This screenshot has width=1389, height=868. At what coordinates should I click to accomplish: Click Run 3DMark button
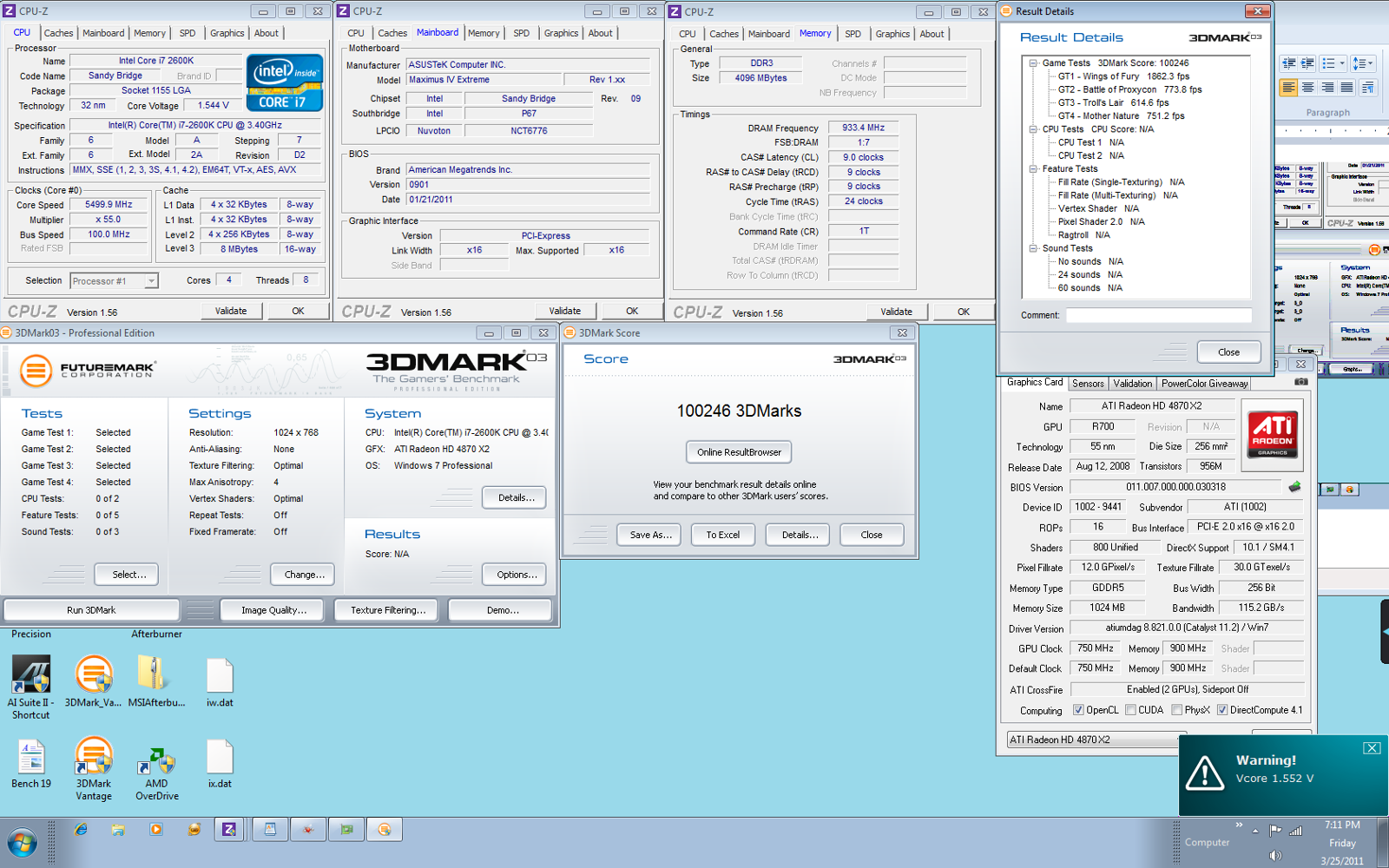[x=91, y=610]
